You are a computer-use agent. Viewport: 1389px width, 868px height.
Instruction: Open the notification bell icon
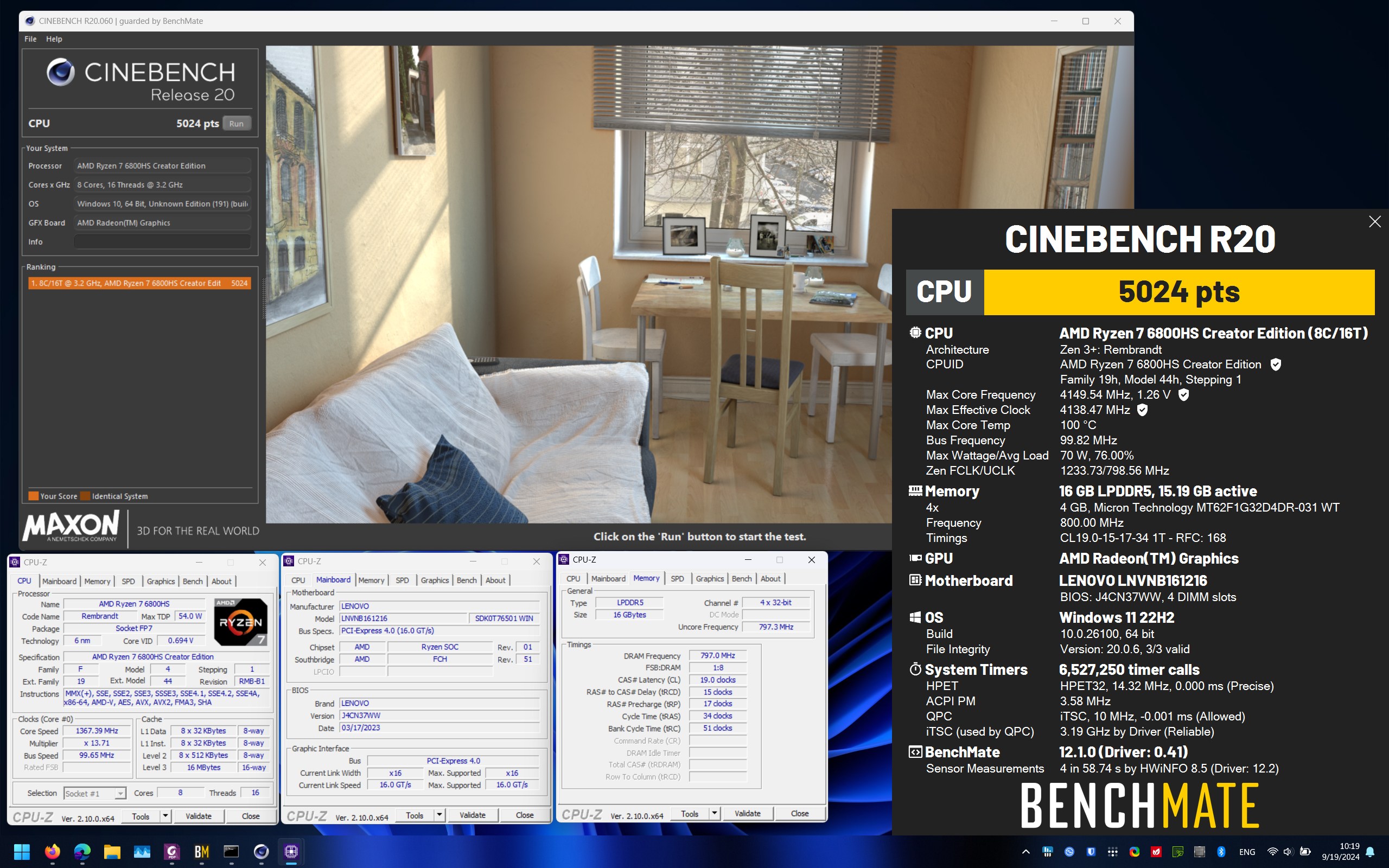[x=1370, y=852]
